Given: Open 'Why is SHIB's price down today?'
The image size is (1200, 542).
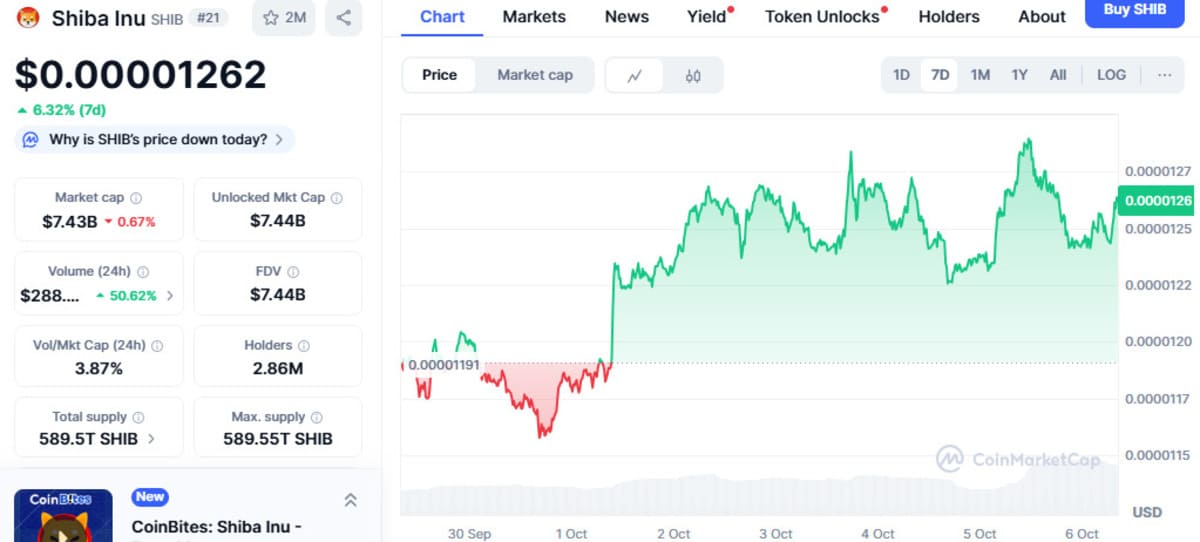Looking at the screenshot, I should (157, 140).
